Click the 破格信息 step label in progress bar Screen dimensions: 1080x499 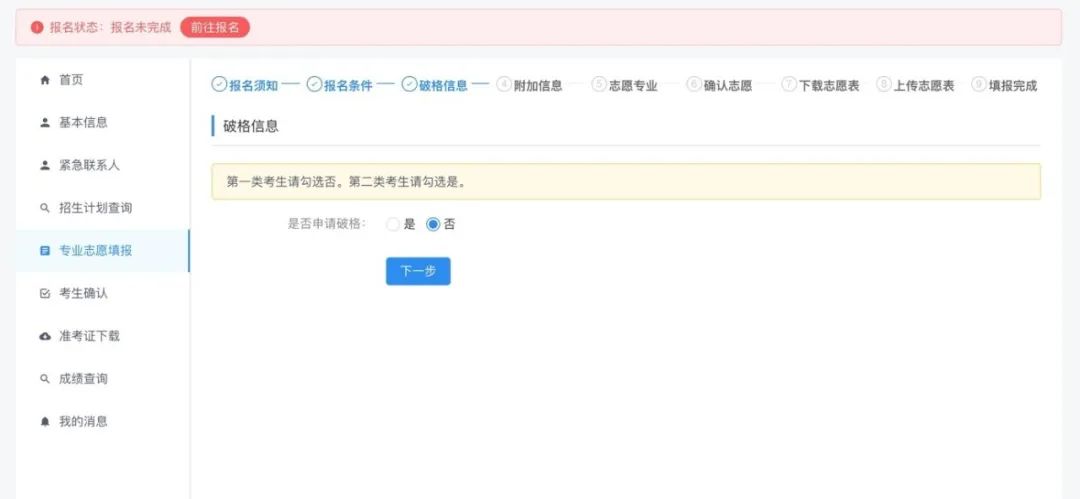point(444,85)
